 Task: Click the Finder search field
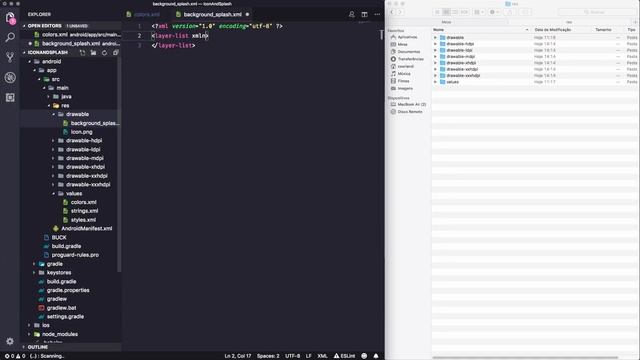point(597,12)
